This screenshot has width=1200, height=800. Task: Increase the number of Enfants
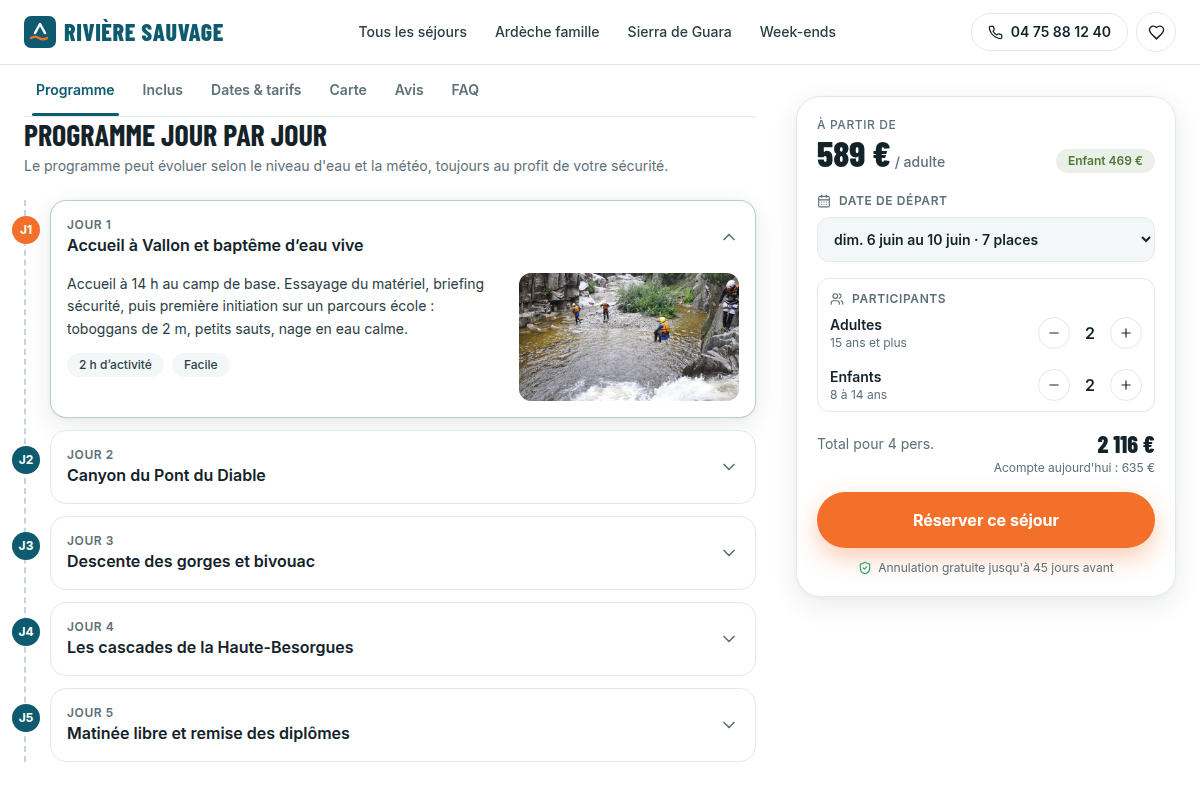coord(1126,385)
